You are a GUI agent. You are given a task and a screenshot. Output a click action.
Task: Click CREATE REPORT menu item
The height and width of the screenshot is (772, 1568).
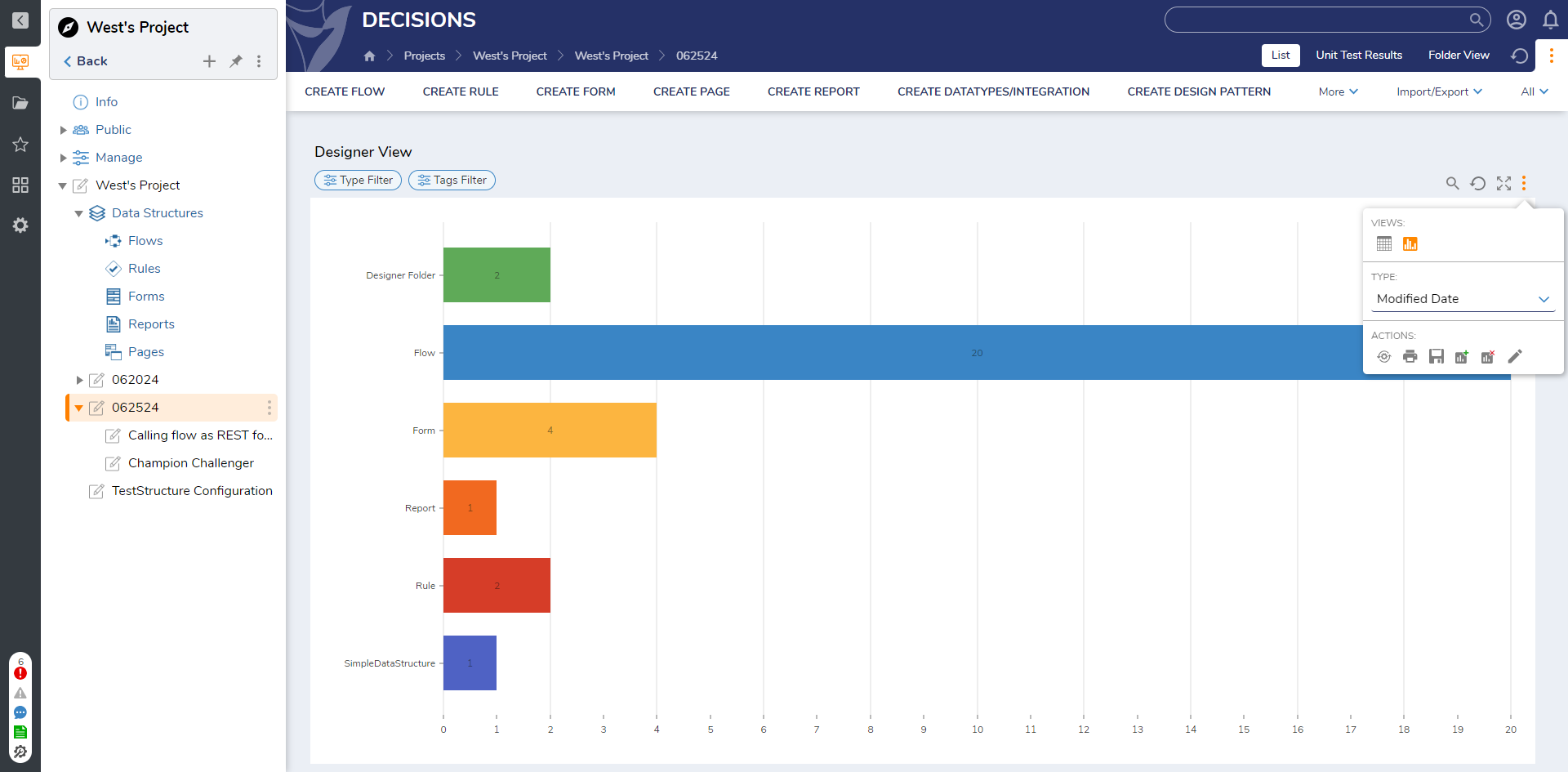tap(813, 91)
